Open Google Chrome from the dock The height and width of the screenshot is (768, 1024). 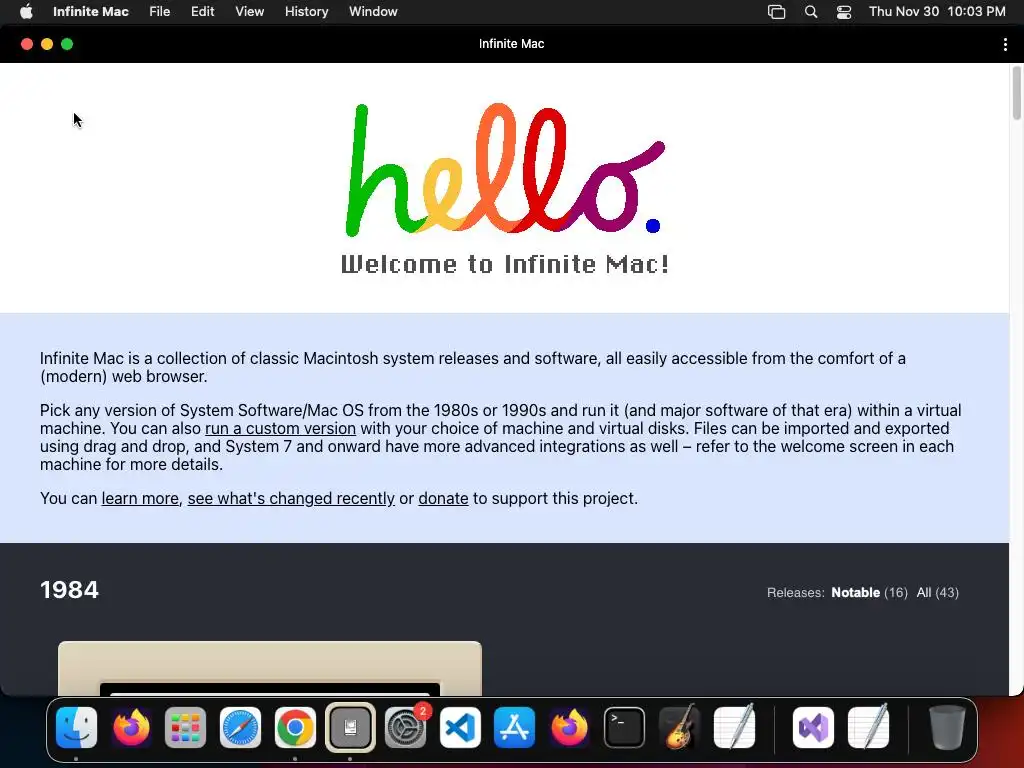coord(295,727)
